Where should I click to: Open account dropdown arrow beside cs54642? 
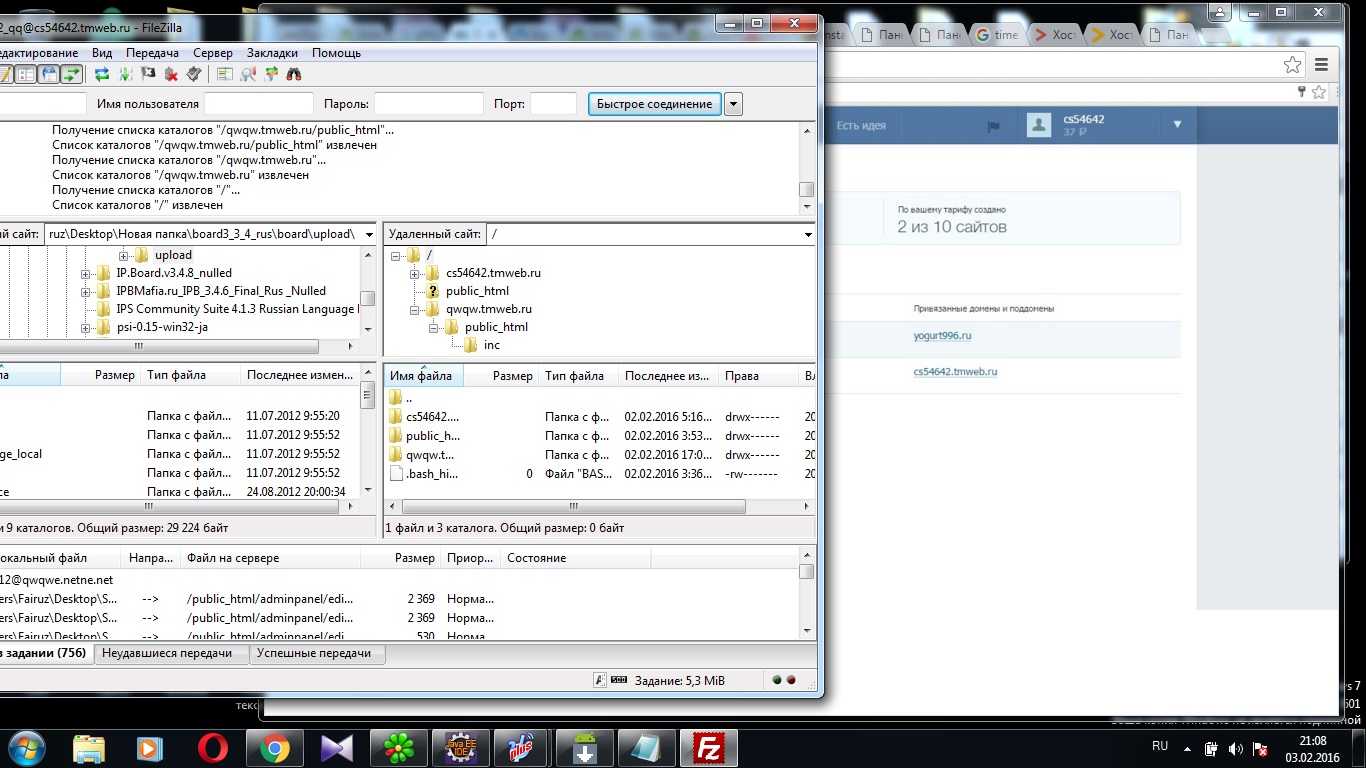pyautogui.click(x=1177, y=124)
